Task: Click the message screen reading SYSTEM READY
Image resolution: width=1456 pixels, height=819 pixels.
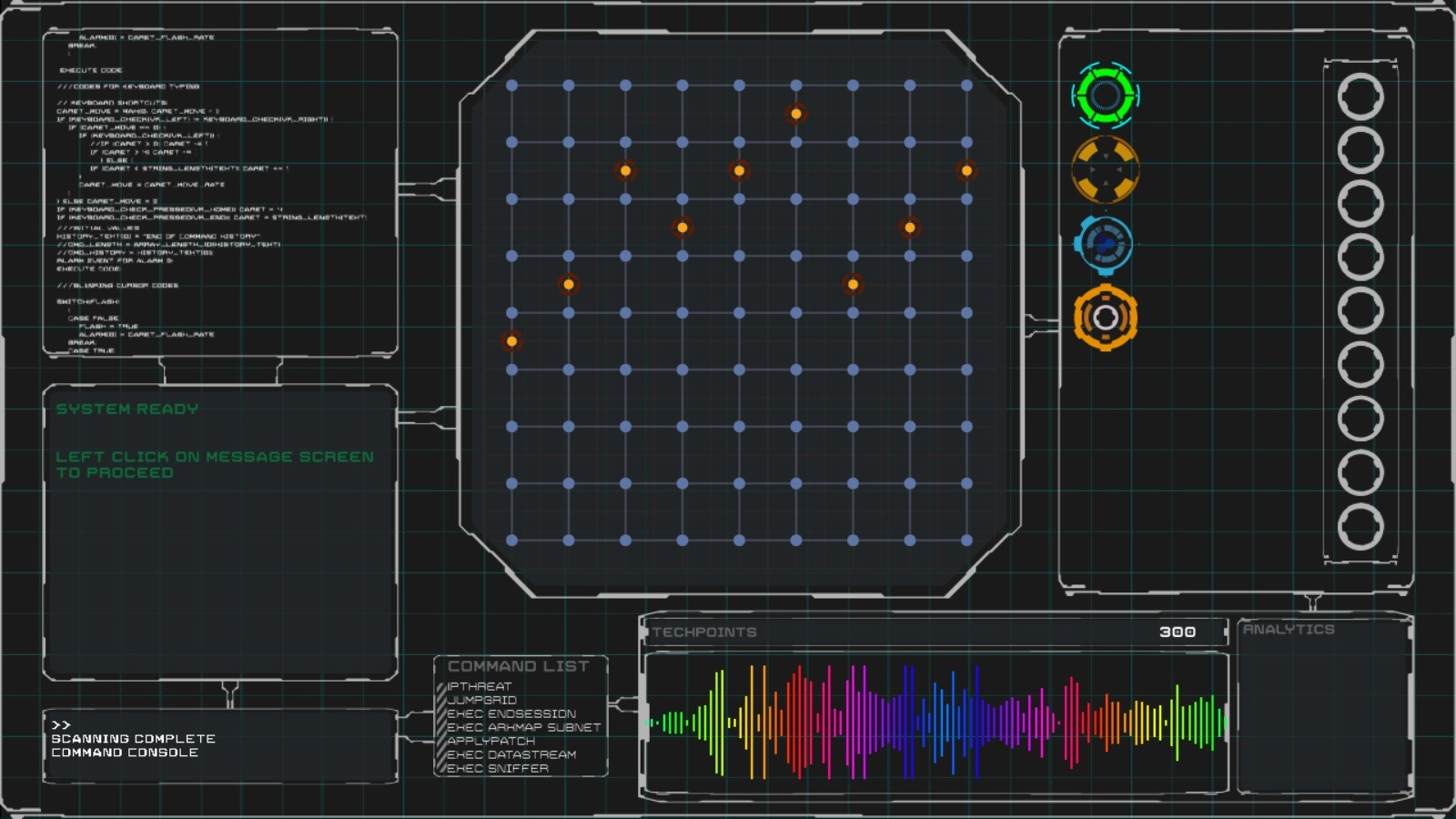Action: [x=220, y=532]
